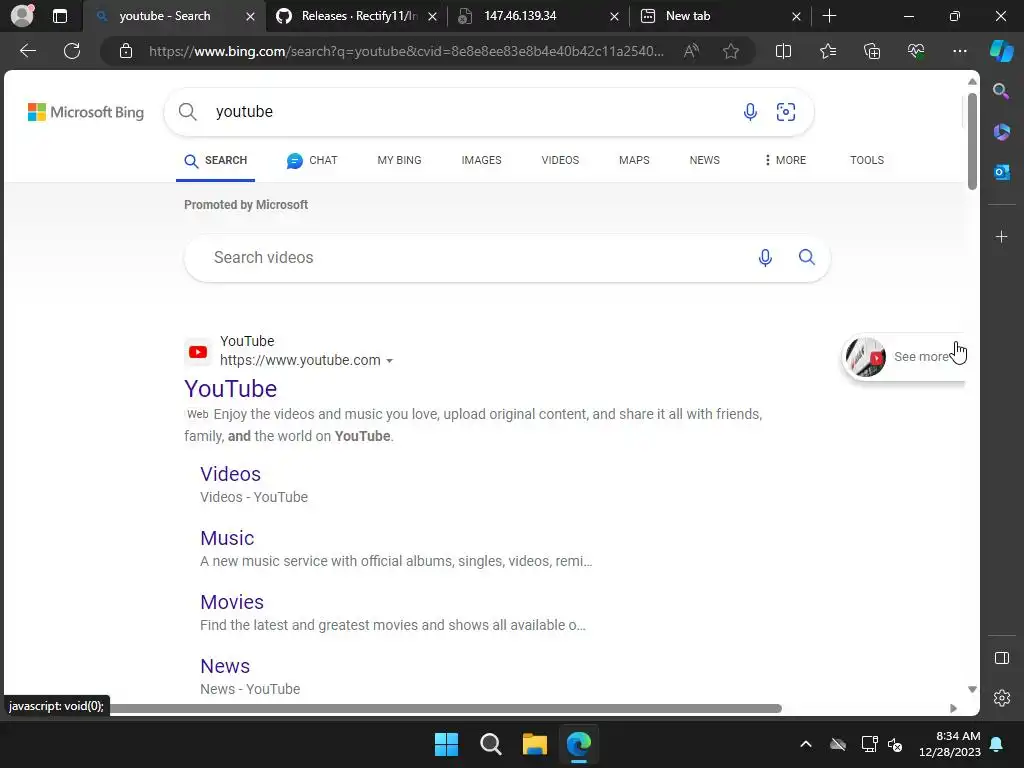Open a new tab with plus button
The height and width of the screenshot is (768, 1024).
tap(829, 16)
